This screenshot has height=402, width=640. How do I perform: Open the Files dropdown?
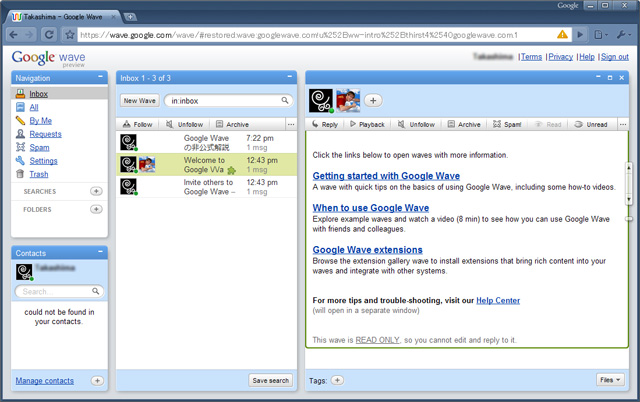click(x=610, y=380)
